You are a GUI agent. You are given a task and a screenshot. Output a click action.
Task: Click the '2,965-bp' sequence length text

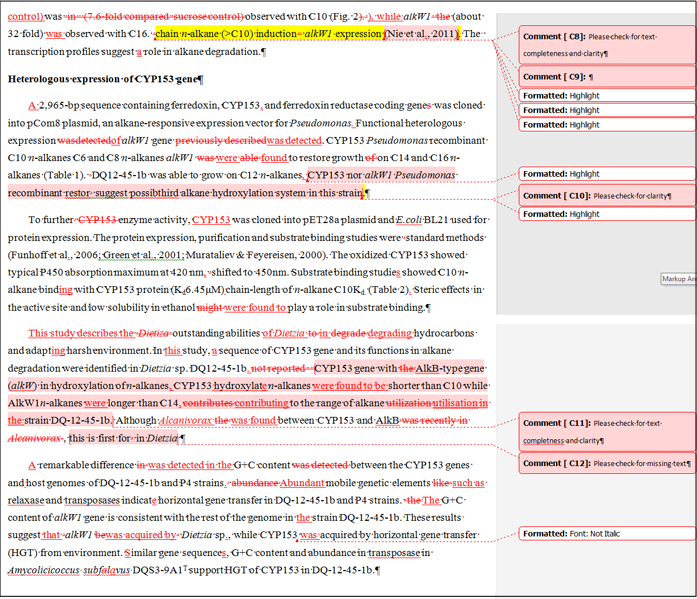point(59,105)
